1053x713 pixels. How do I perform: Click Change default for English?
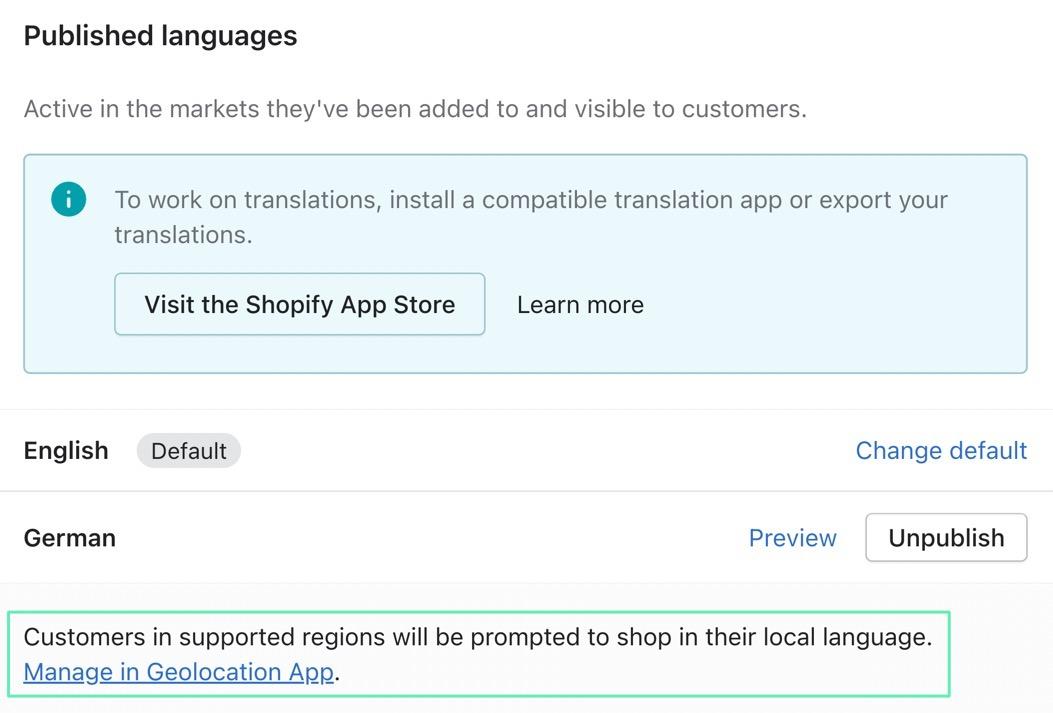941,451
